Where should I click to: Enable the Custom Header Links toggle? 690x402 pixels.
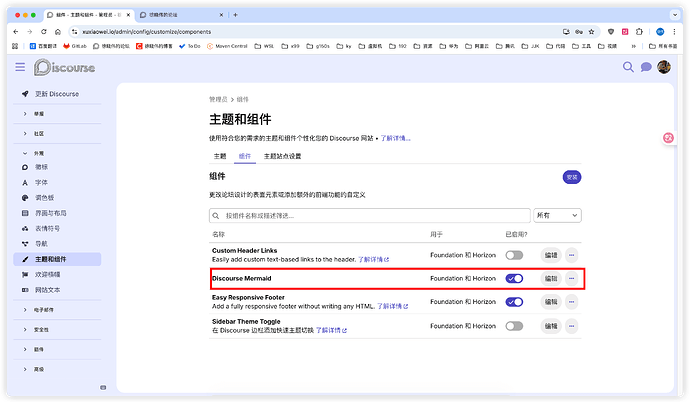(x=514, y=255)
